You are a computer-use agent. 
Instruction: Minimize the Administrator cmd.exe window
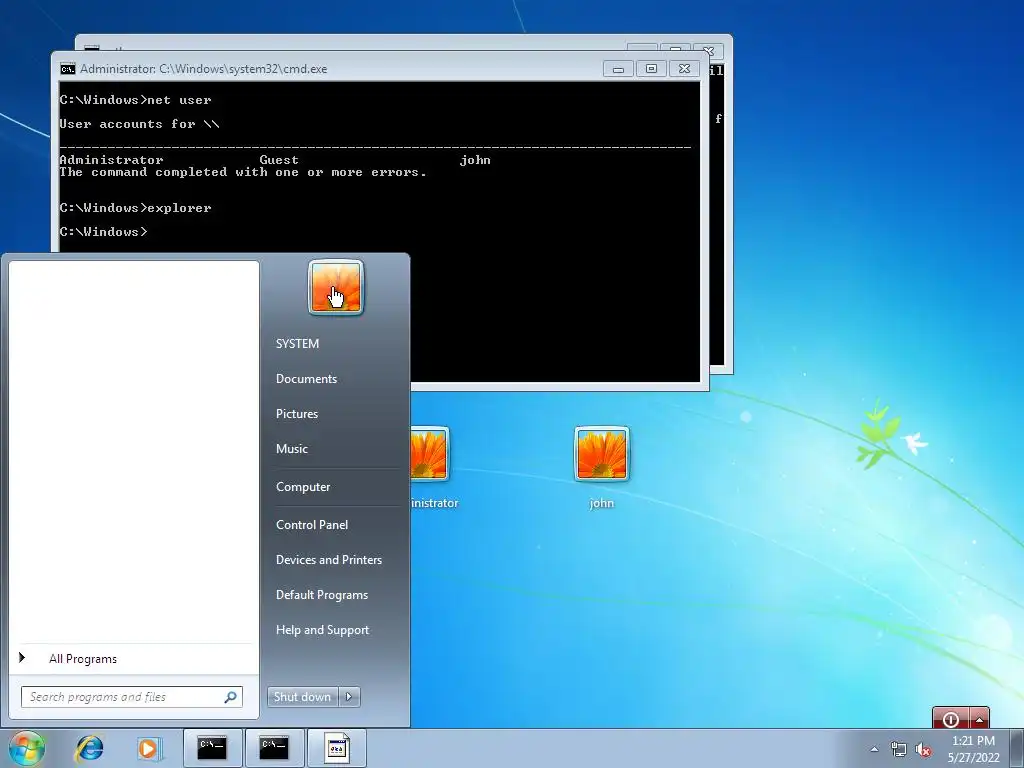618,69
